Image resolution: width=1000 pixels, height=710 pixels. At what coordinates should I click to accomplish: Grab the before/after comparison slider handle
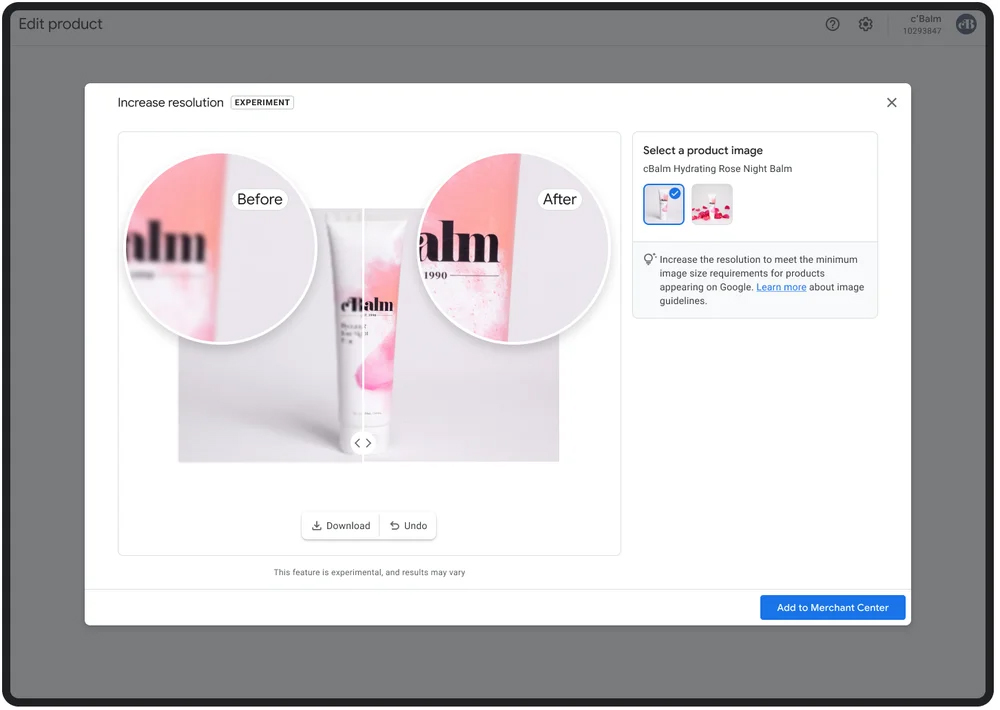pyautogui.click(x=363, y=443)
